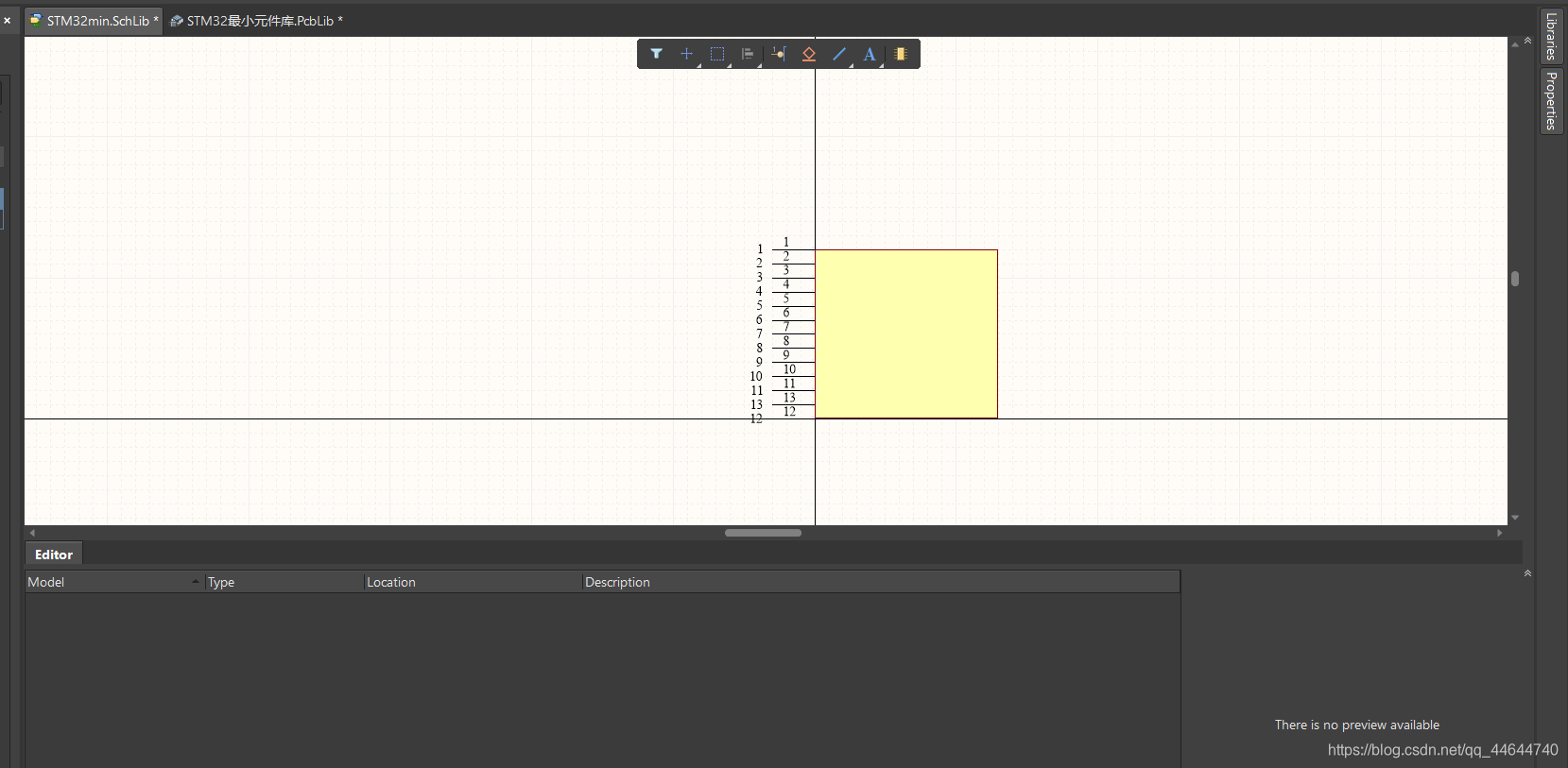Viewport: 1568px width, 768px height.
Task: Click the horizontal scrollbar thumb
Action: 763,533
